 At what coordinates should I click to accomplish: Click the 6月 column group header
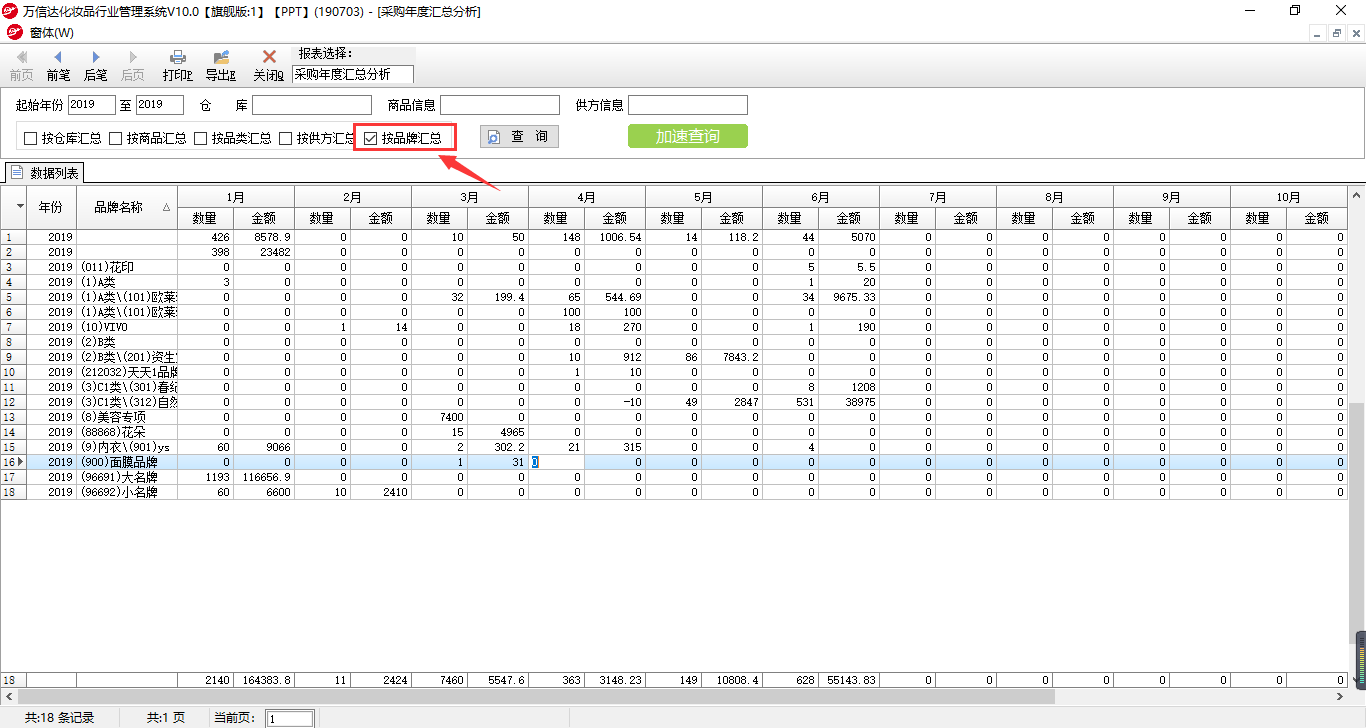[821, 197]
